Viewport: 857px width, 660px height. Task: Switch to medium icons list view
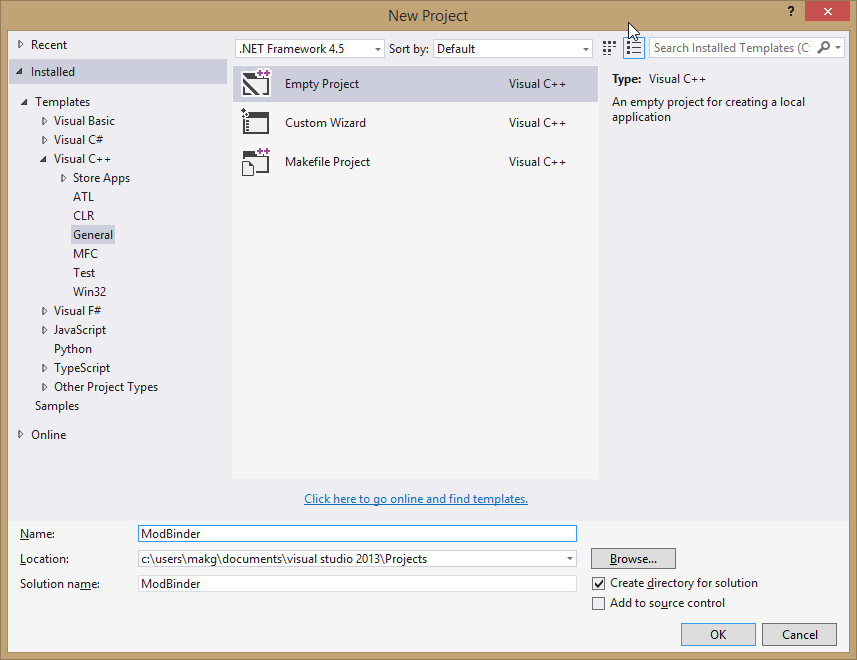[x=634, y=48]
